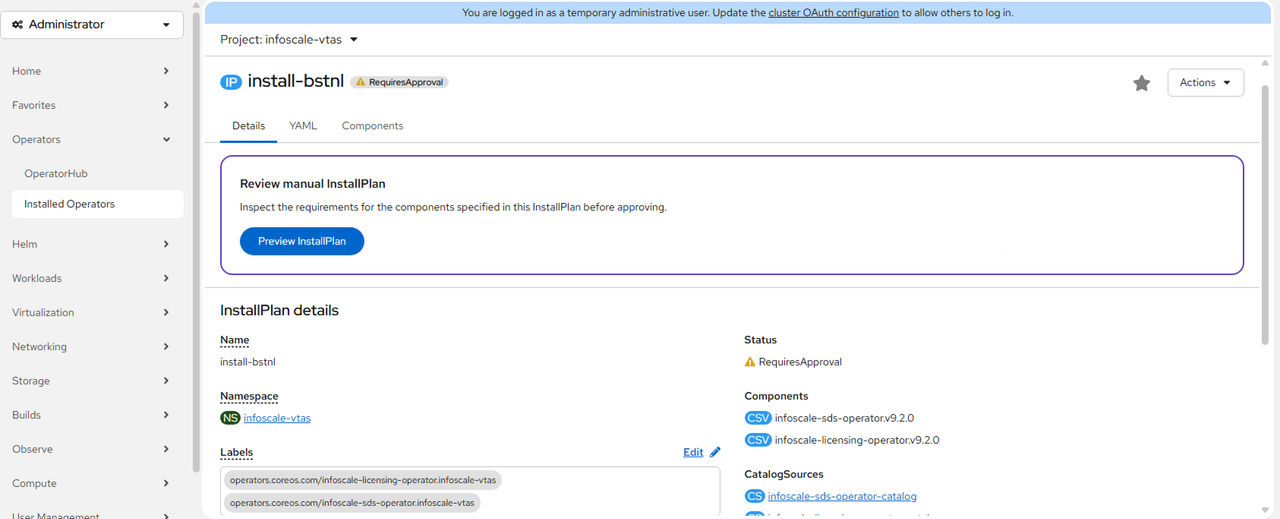Open the infoscale-sds-operator-catalog link
Viewport: 1280px width, 519px height.
coord(842,496)
